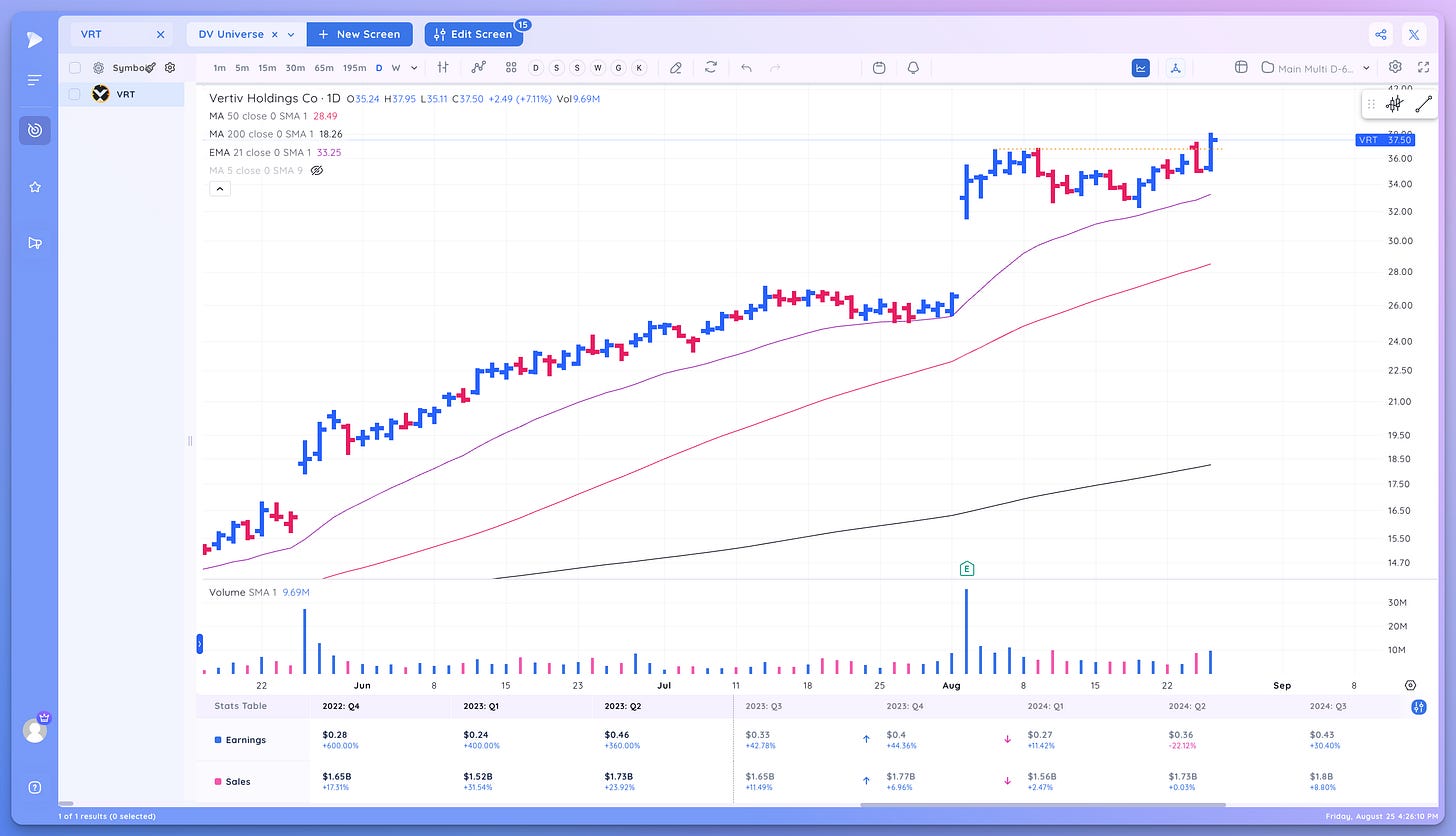Toggle the first circled S quick button

[x=556, y=67]
